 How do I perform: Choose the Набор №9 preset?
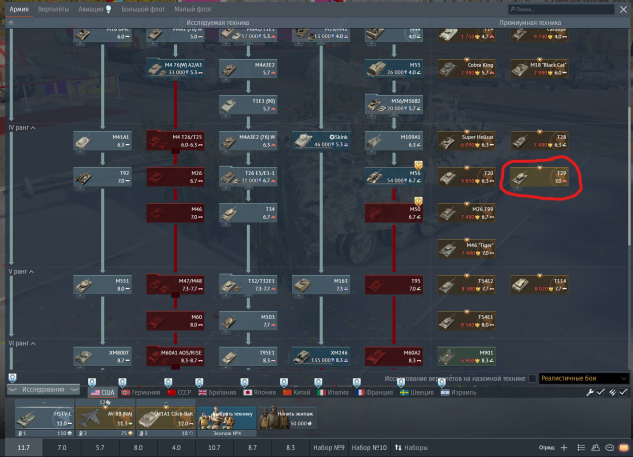point(329,448)
